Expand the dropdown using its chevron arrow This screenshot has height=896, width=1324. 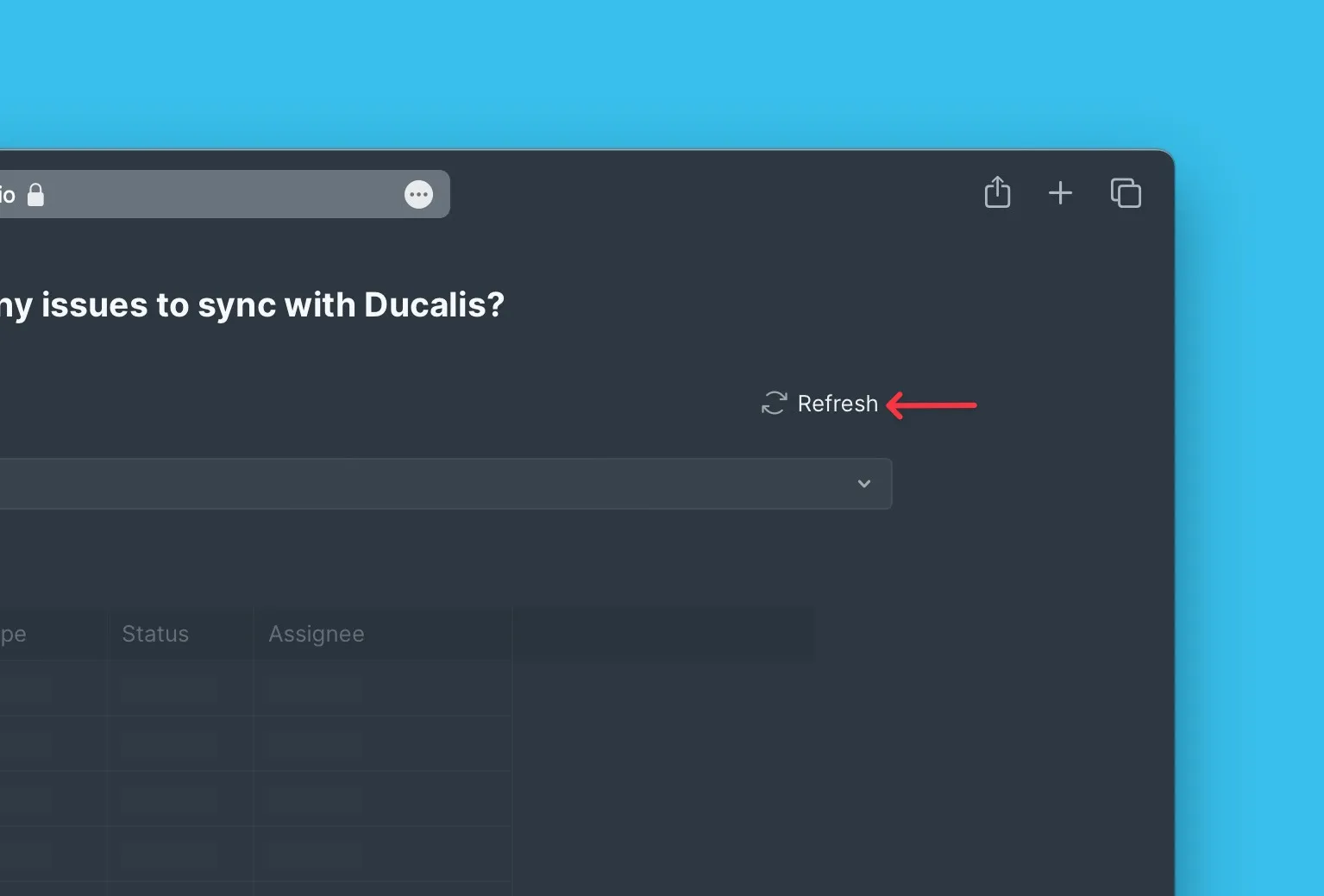click(863, 484)
